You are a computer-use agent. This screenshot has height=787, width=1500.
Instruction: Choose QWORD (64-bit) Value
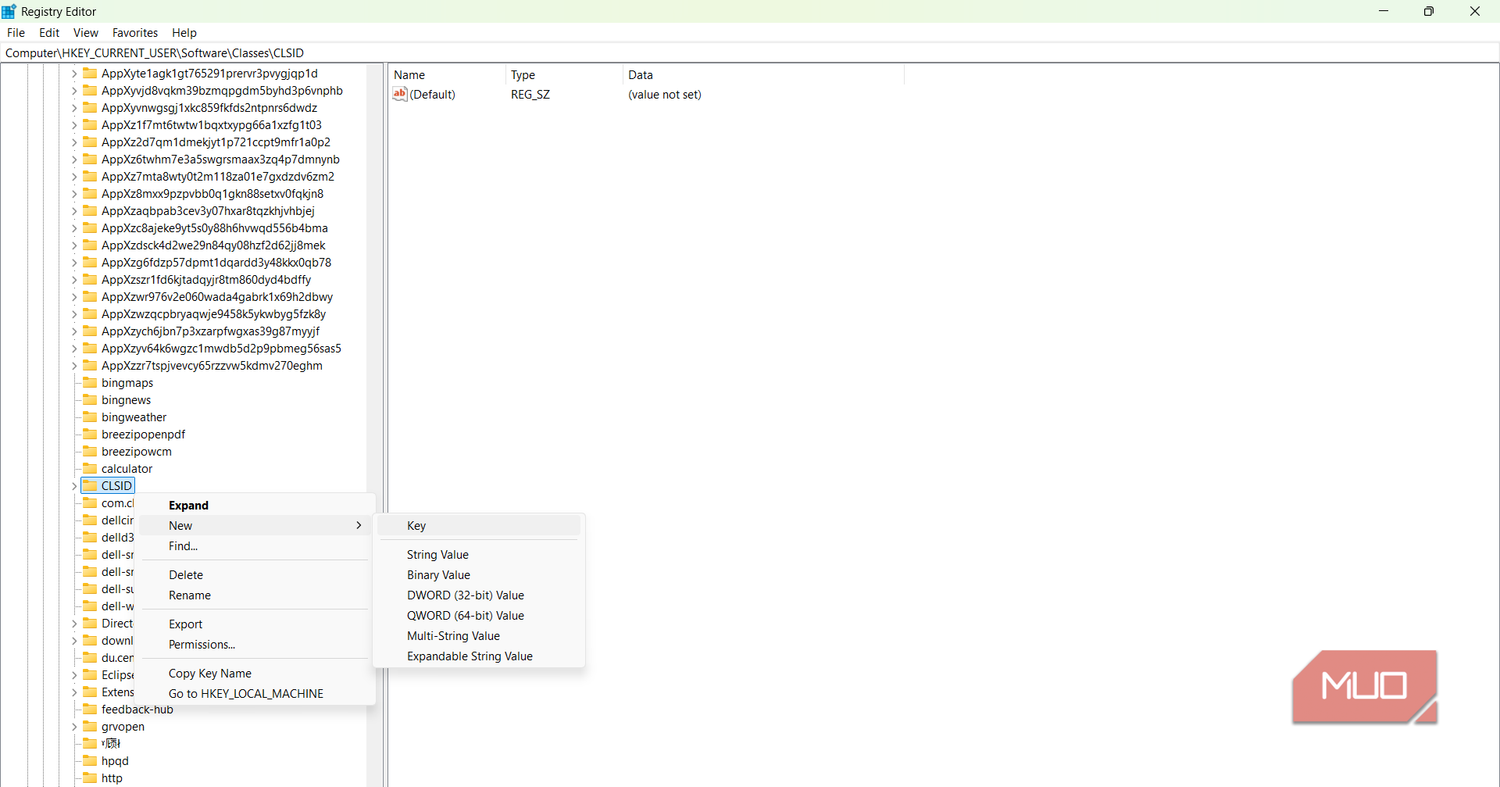479,616
